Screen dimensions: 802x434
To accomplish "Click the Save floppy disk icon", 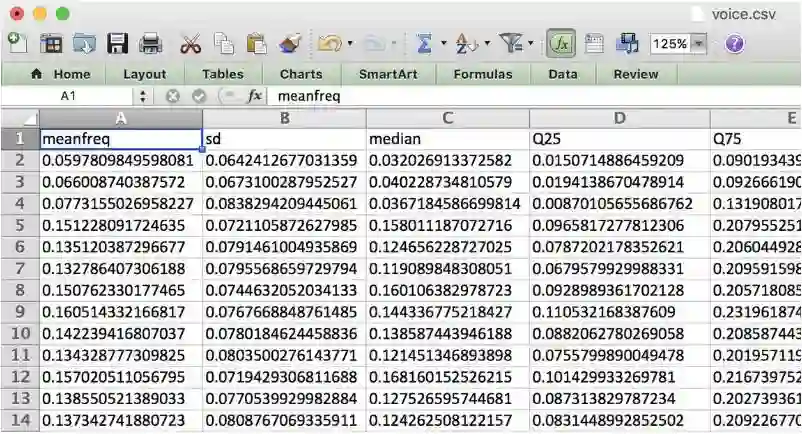I will [117, 44].
